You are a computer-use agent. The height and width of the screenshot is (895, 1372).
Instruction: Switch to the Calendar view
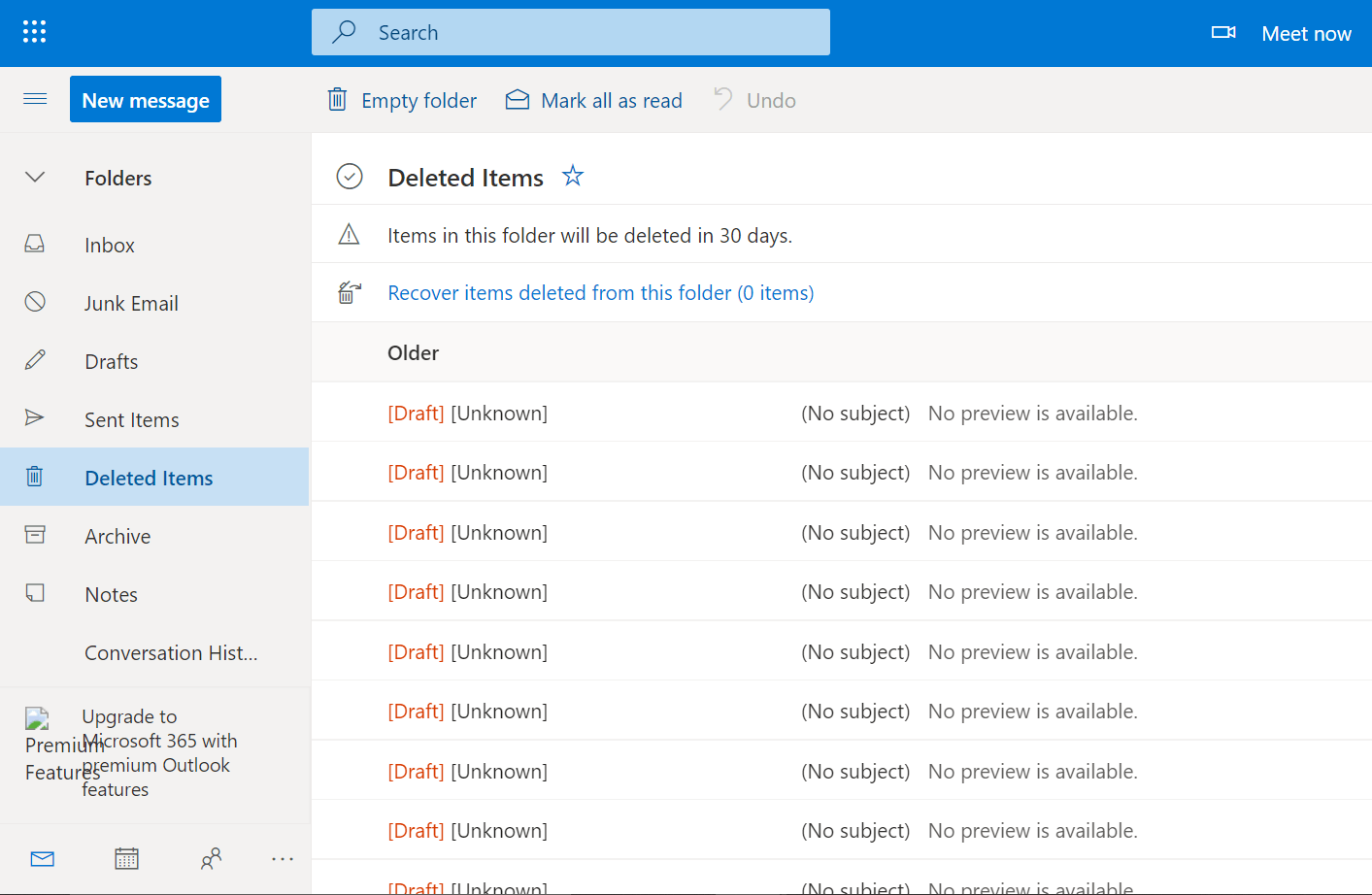pos(126,859)
